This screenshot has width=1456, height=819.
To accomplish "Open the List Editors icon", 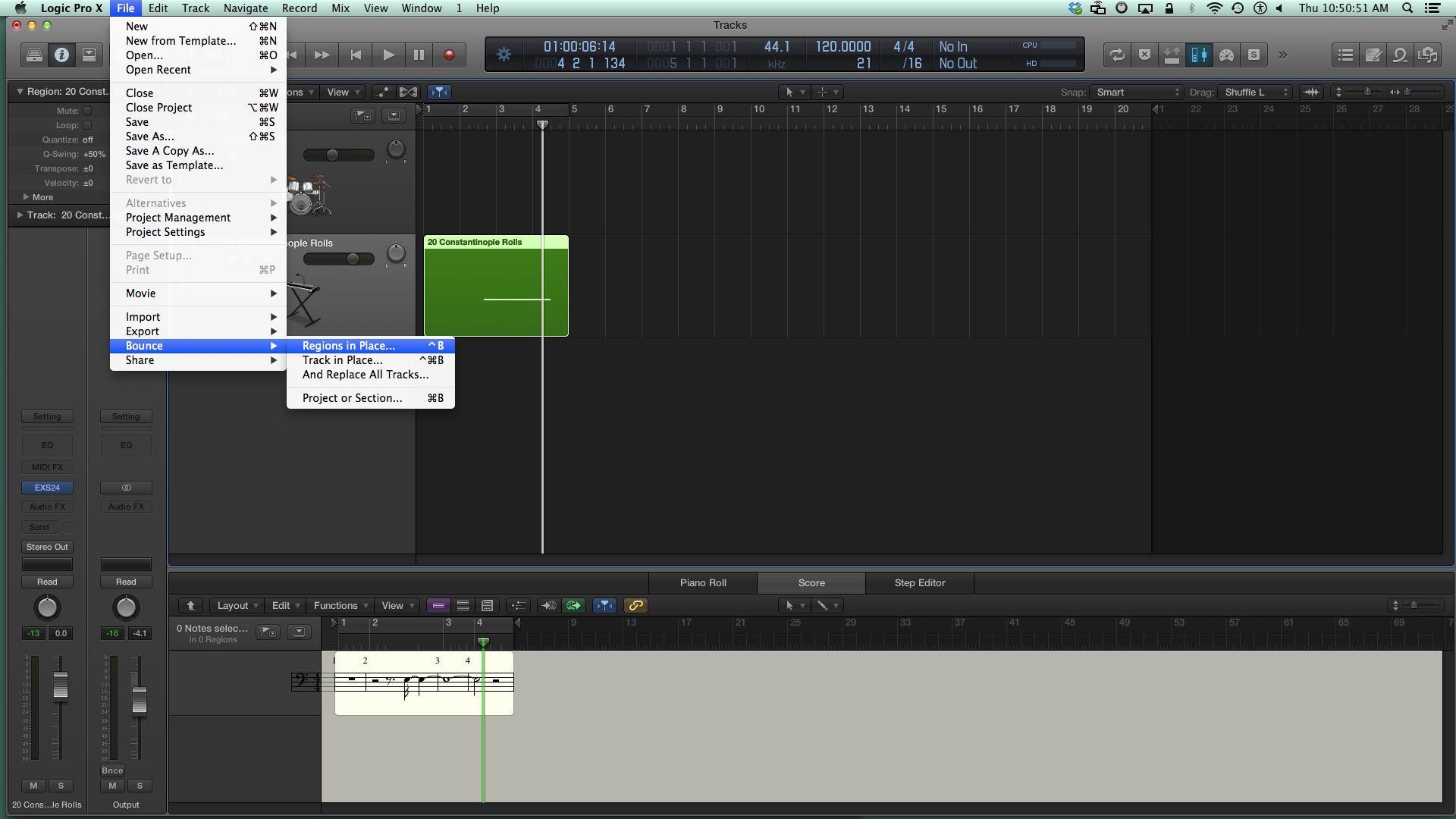I will point(1346,55).
